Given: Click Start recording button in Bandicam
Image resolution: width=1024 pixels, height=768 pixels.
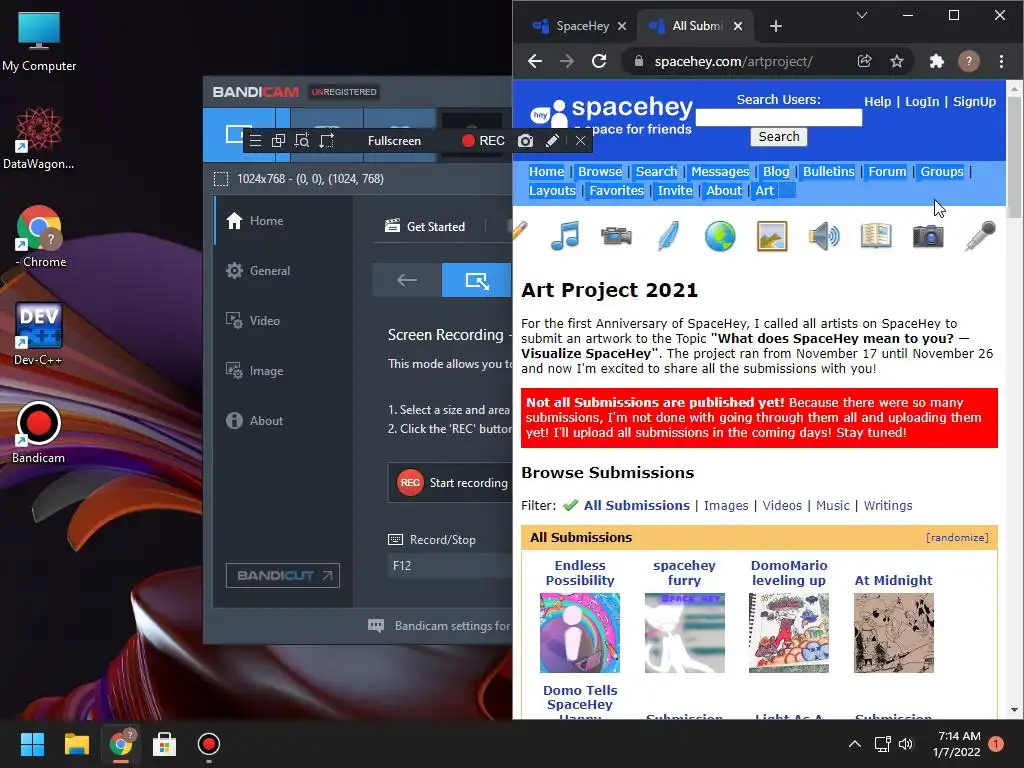Looking at the screenshot, I should click(451, 483).
